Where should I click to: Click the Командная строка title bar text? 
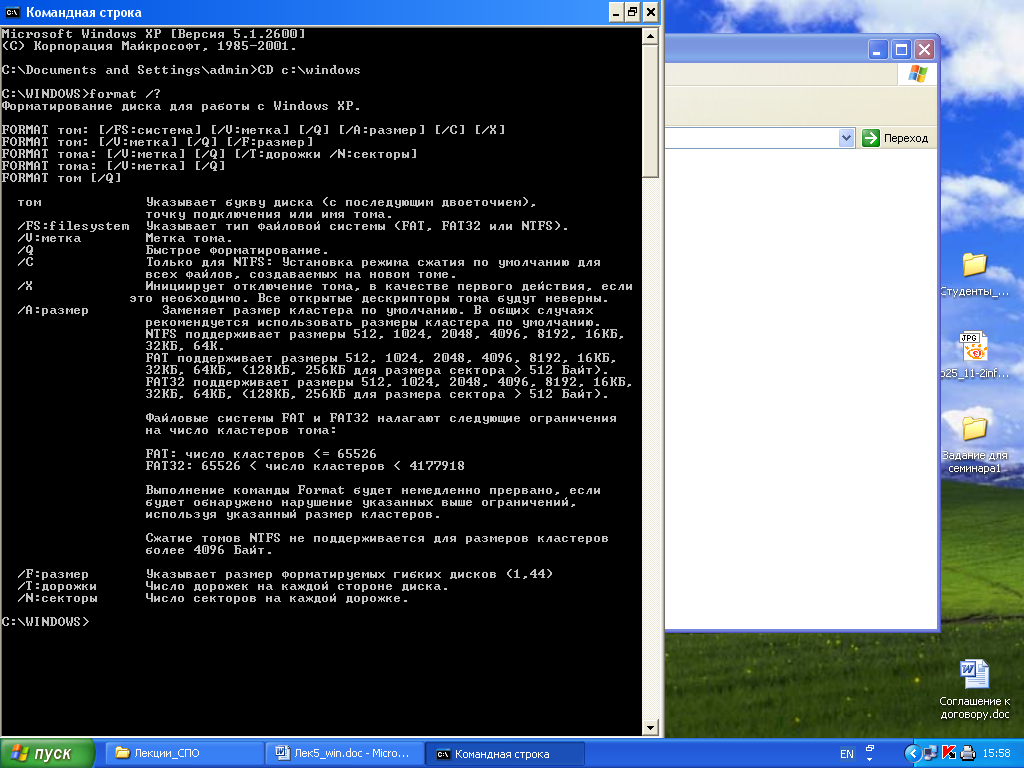tap(84, 12)
